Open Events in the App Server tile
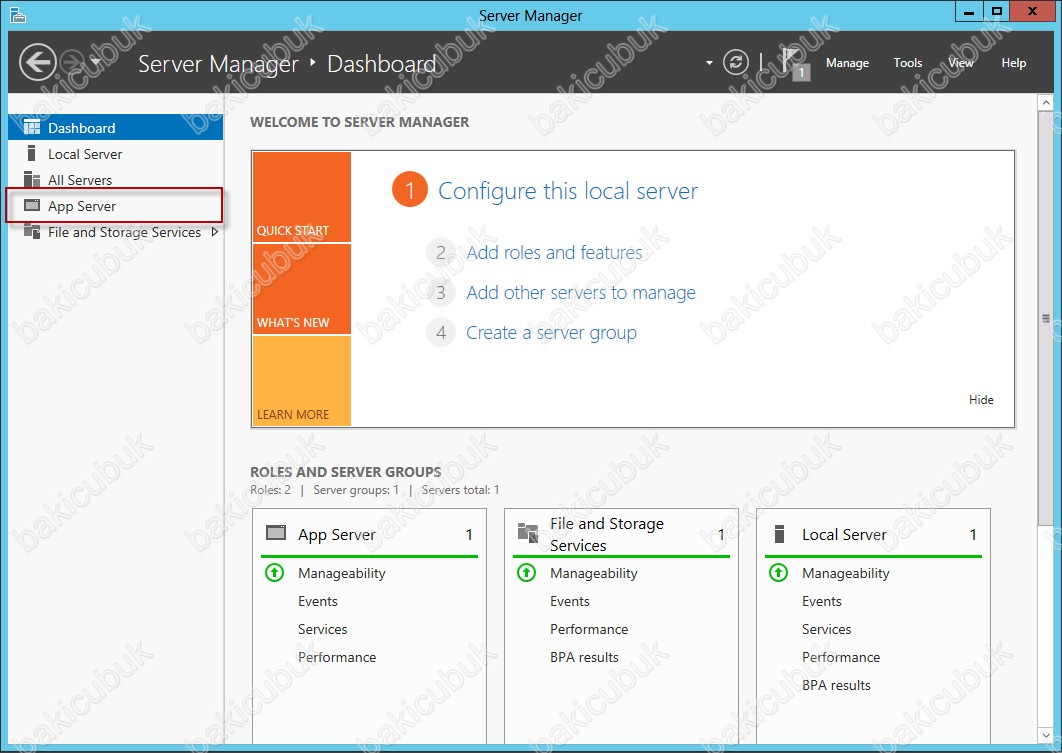The height and width of the screenshot is (753, 1062). pos(318,601)
